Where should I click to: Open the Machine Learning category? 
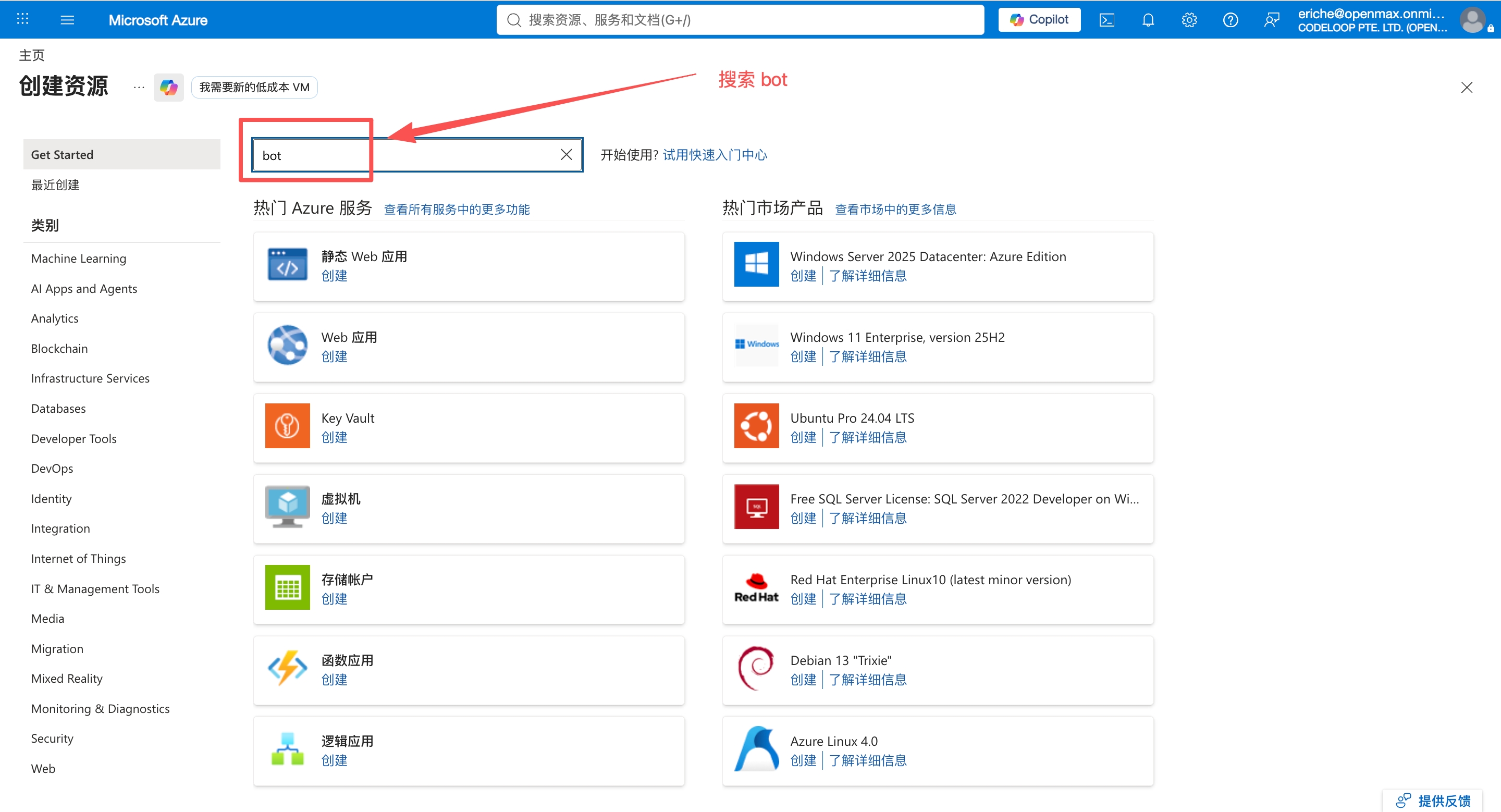(79, 258)
